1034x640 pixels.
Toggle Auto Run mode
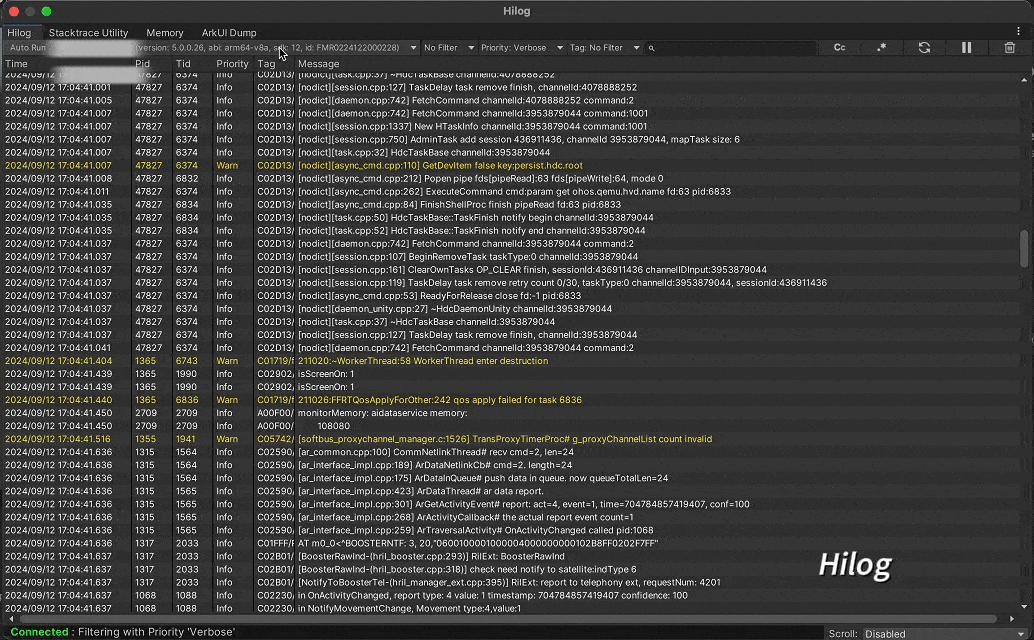pos(27,47)
